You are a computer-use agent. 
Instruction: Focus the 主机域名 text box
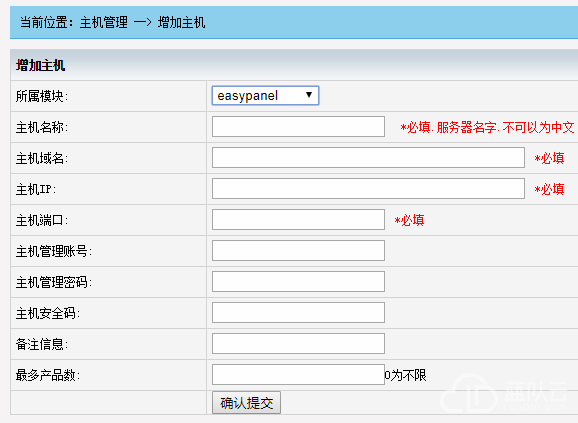tap(368, 158)
